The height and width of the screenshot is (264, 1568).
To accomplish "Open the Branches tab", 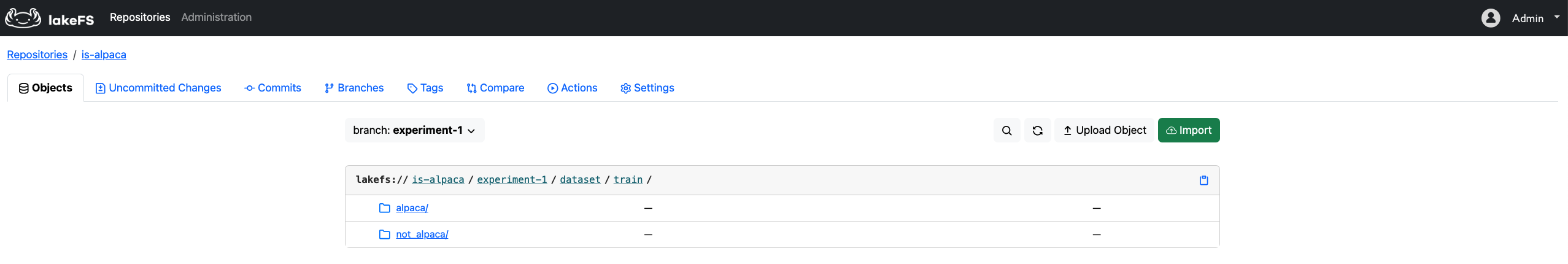I will (x=354, y=88).
